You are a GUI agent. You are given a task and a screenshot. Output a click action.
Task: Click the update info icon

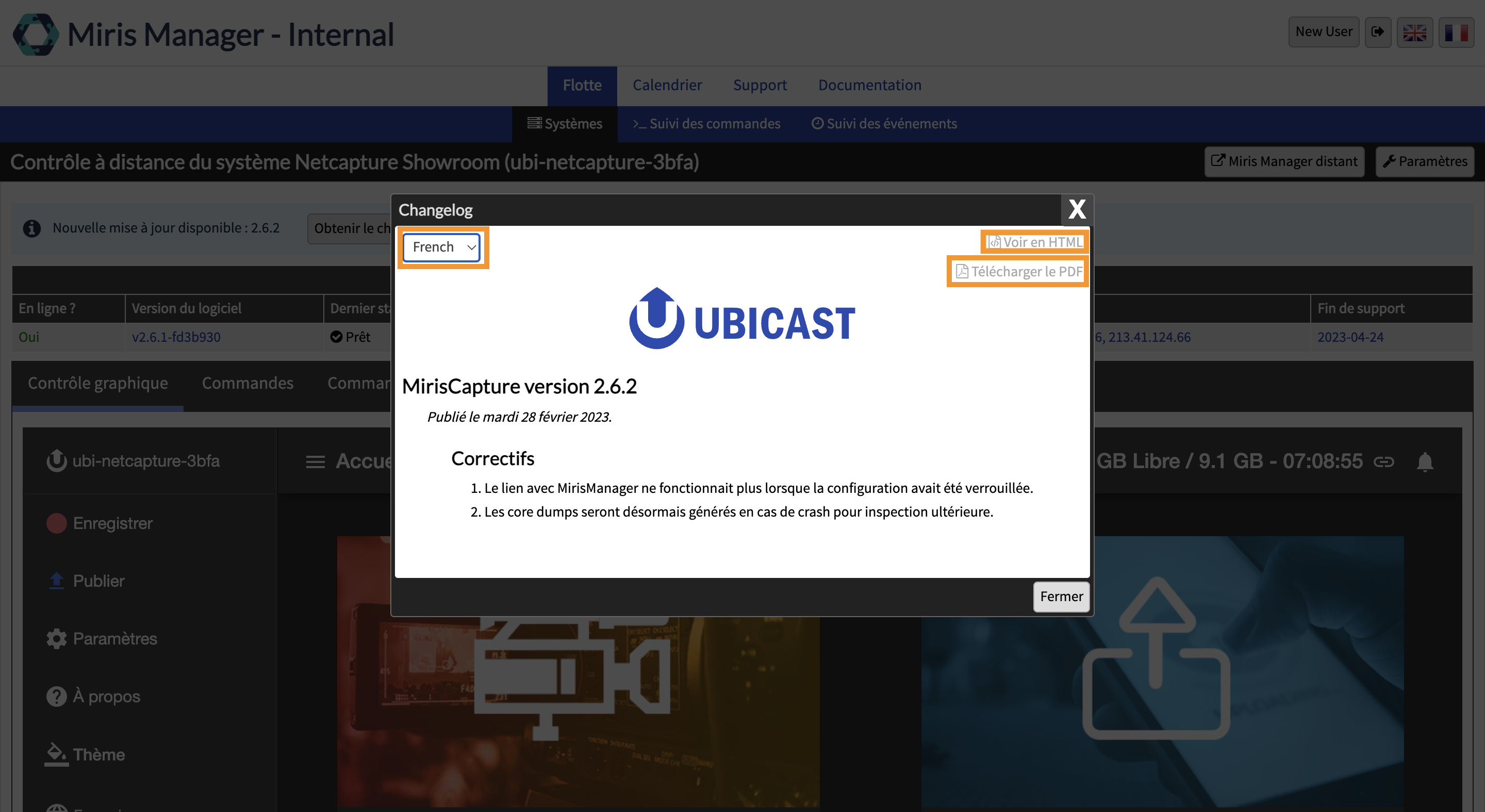31,228
